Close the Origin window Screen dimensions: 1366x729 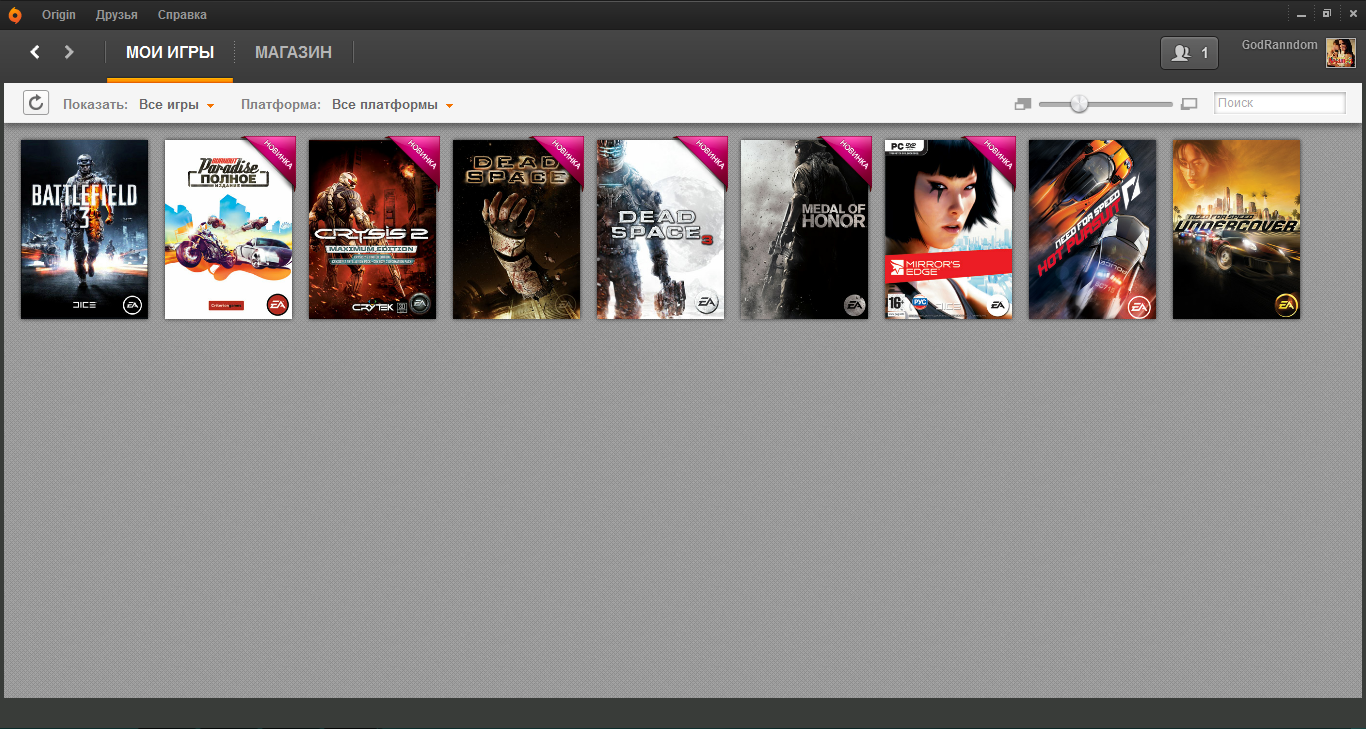coord(1351,14)
